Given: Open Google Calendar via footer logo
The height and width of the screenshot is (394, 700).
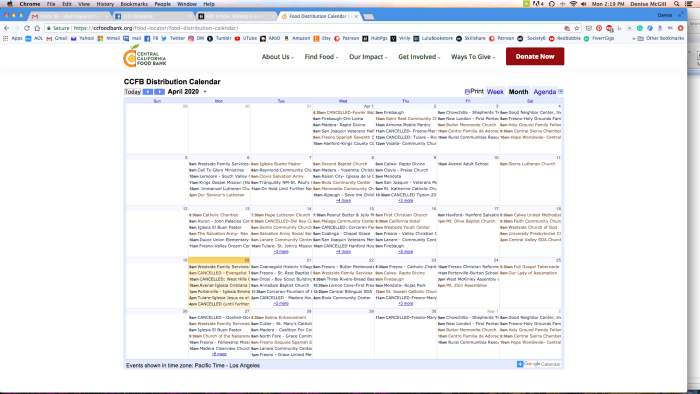Looking at the screenshot, I should tap(538, 364).
